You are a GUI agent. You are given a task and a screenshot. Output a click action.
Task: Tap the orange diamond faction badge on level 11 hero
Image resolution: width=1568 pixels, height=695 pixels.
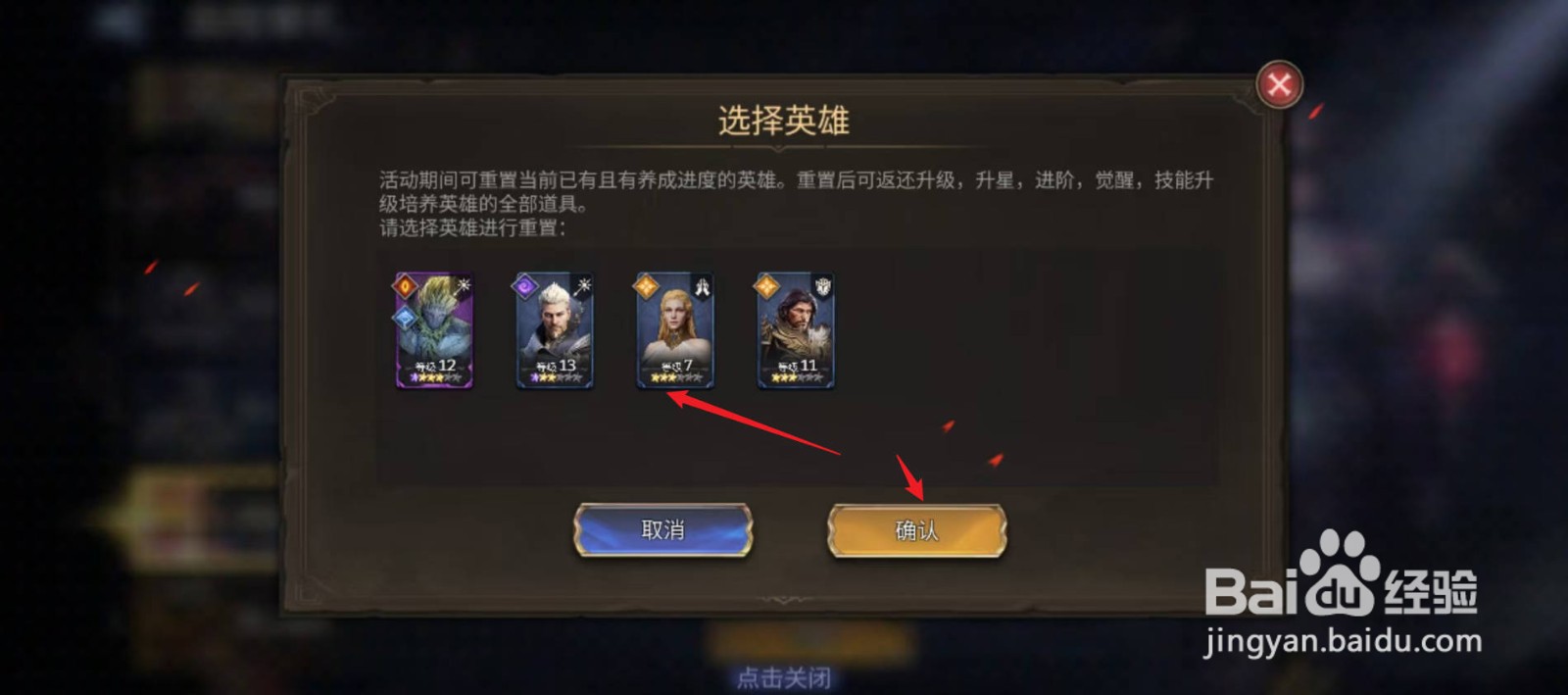point(766,286)
